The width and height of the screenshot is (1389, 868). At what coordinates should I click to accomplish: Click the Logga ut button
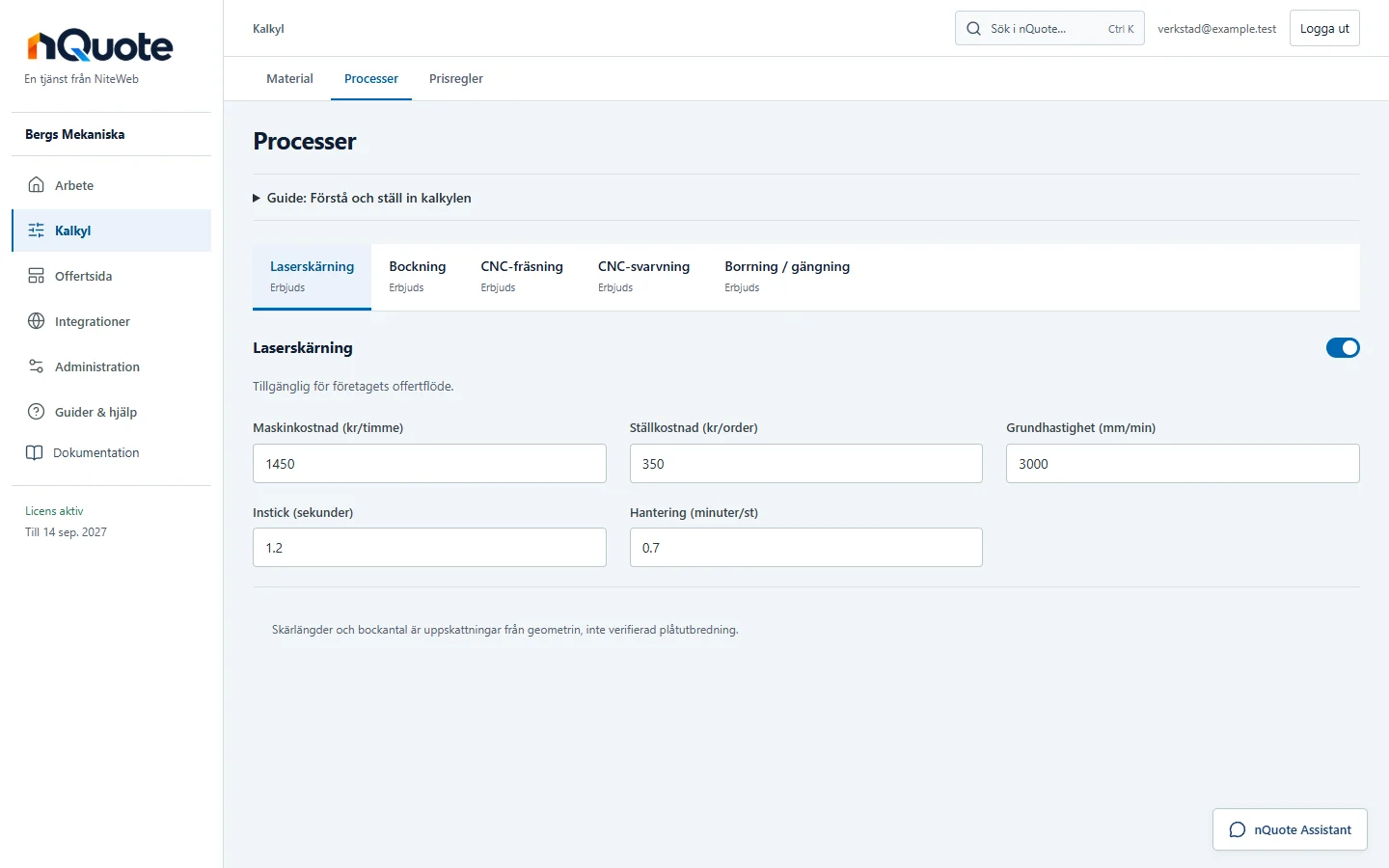click(x=1324, y=29)
